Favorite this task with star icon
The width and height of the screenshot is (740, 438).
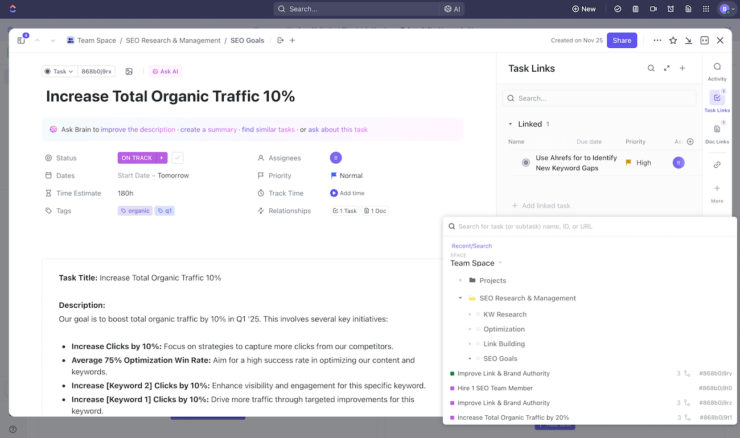click(673, 40)
